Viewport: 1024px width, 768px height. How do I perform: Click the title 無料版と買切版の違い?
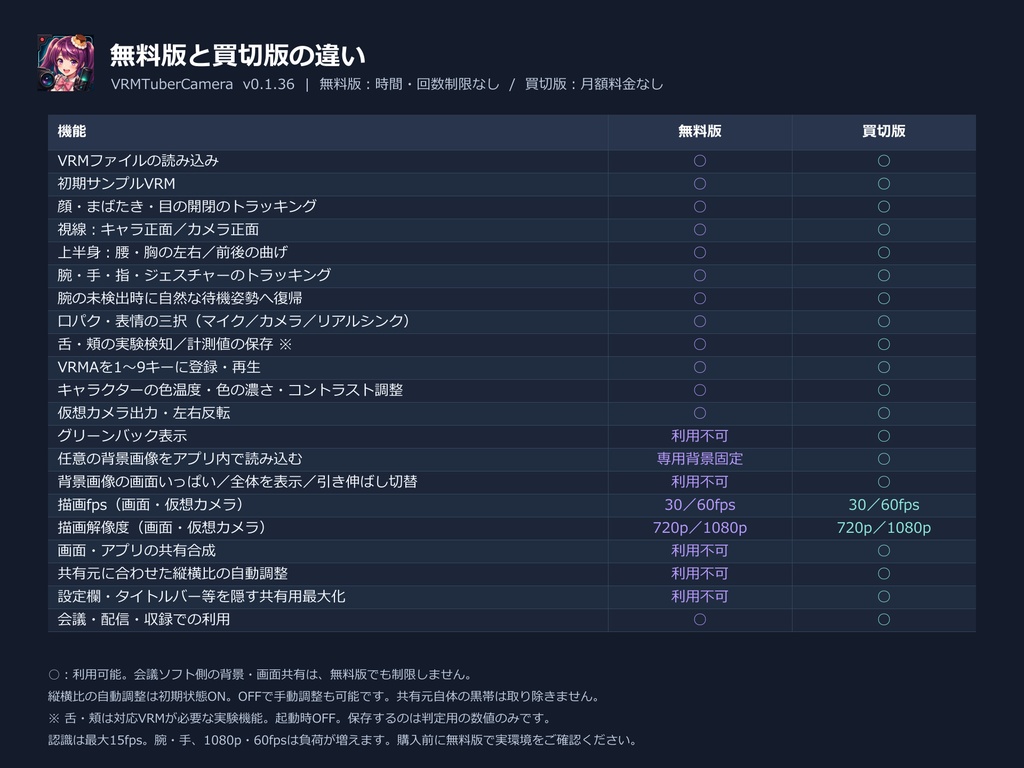pyautogui.click(x=238, y=55)
